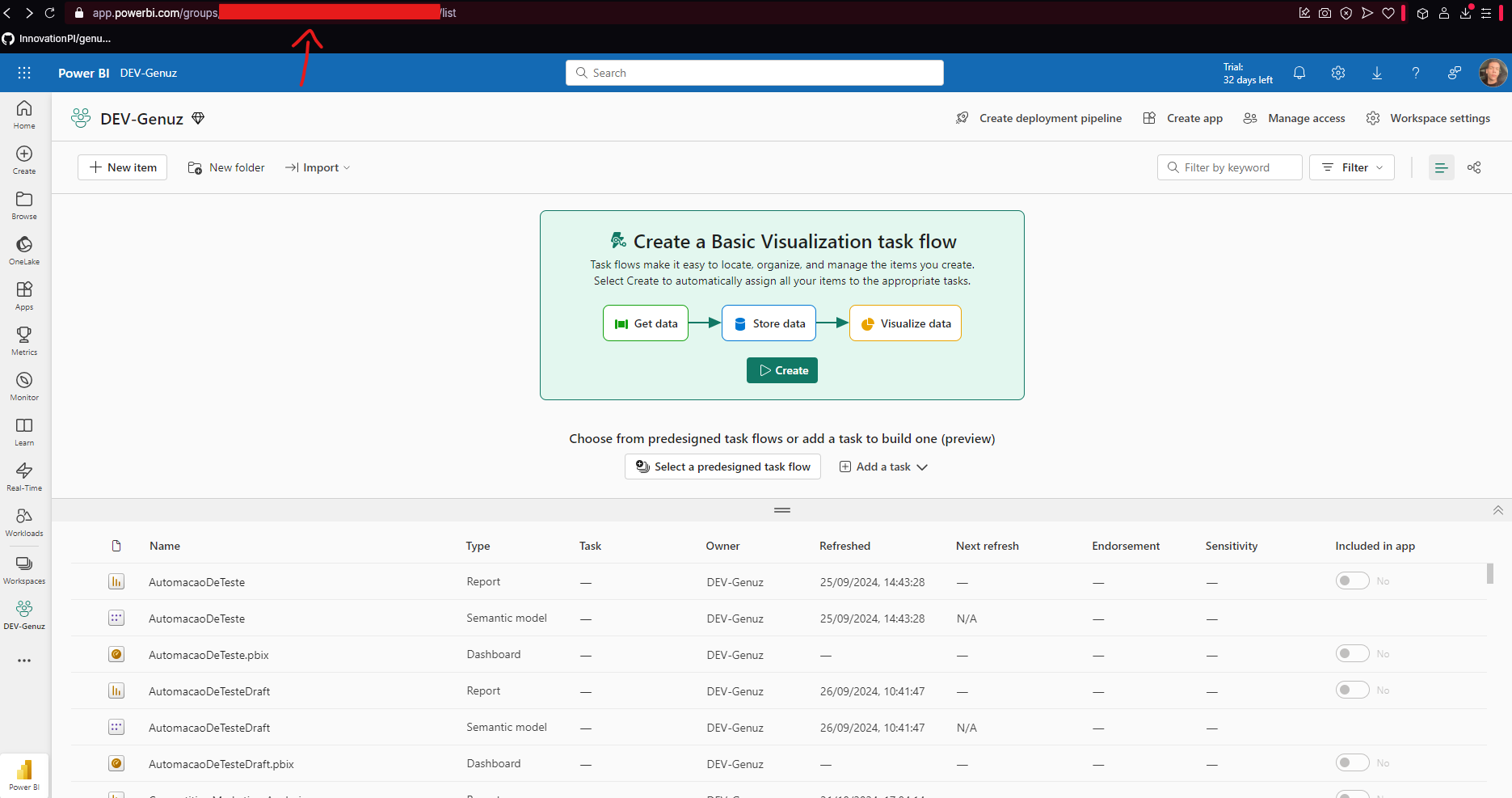Click the notifications bell icon
The width and height of the screenshot is (1512, 798).
coord(1299,73)
